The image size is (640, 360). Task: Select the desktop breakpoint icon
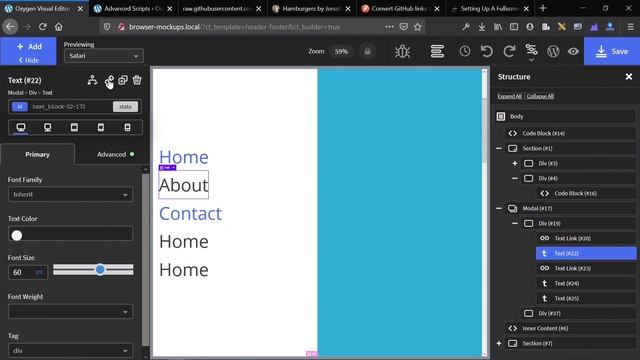coord(21,127)
